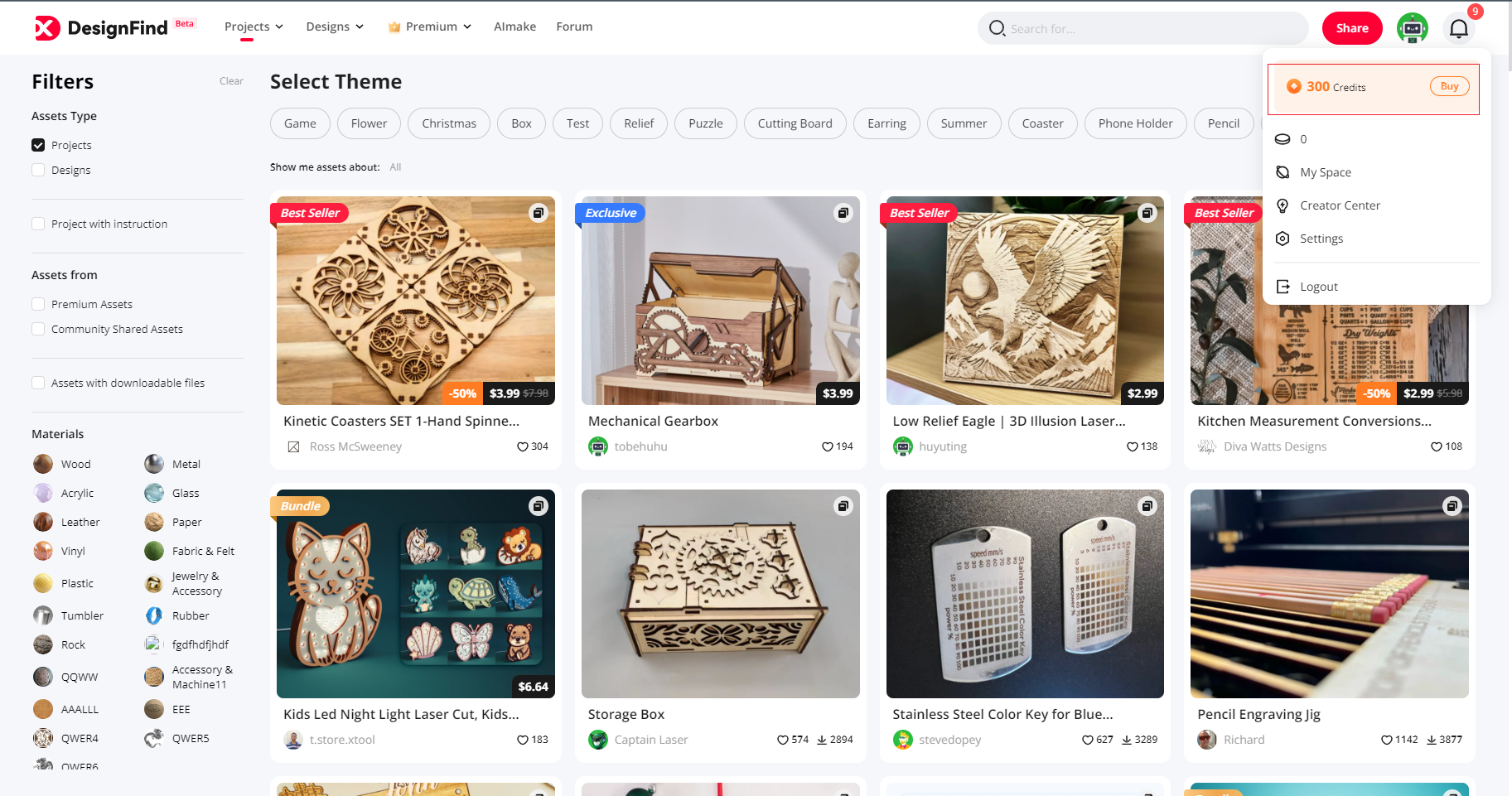Open My Space from user menu
Image resolution: width=1512 pixels, height=796 pixels.
(x=1325, y=172)
